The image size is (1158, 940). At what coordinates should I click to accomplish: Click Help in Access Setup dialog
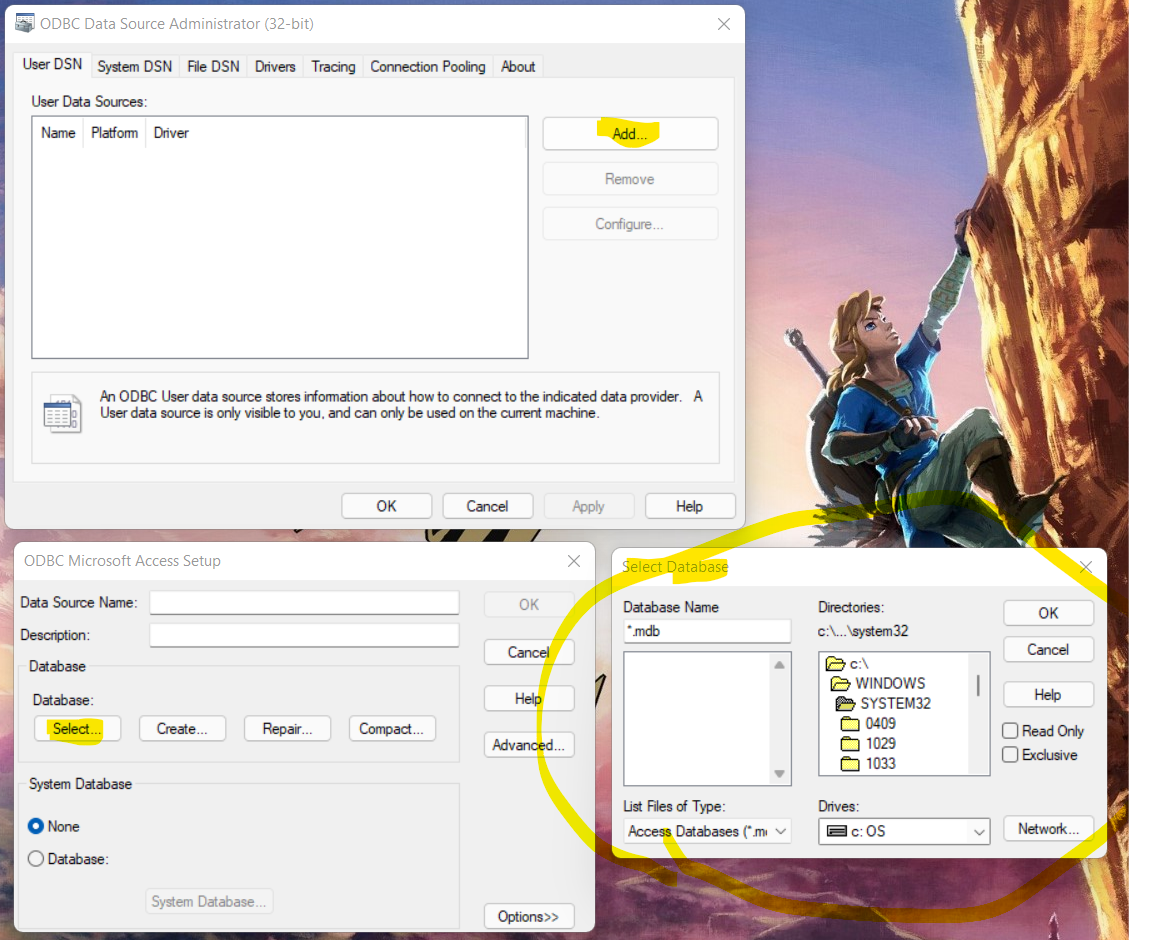click(x=529, y=699)
